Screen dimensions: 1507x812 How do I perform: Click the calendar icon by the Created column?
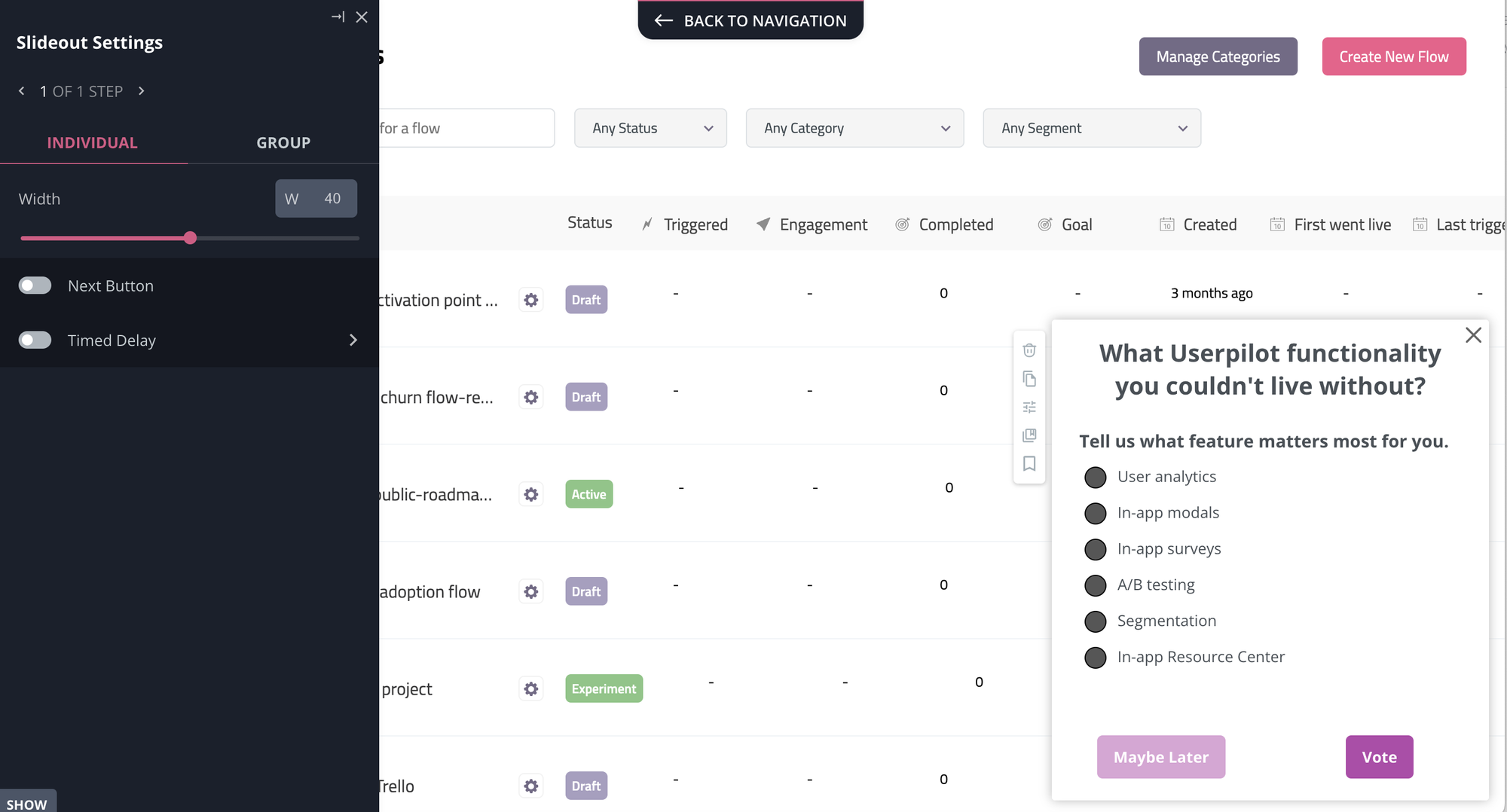[1167, 224]
